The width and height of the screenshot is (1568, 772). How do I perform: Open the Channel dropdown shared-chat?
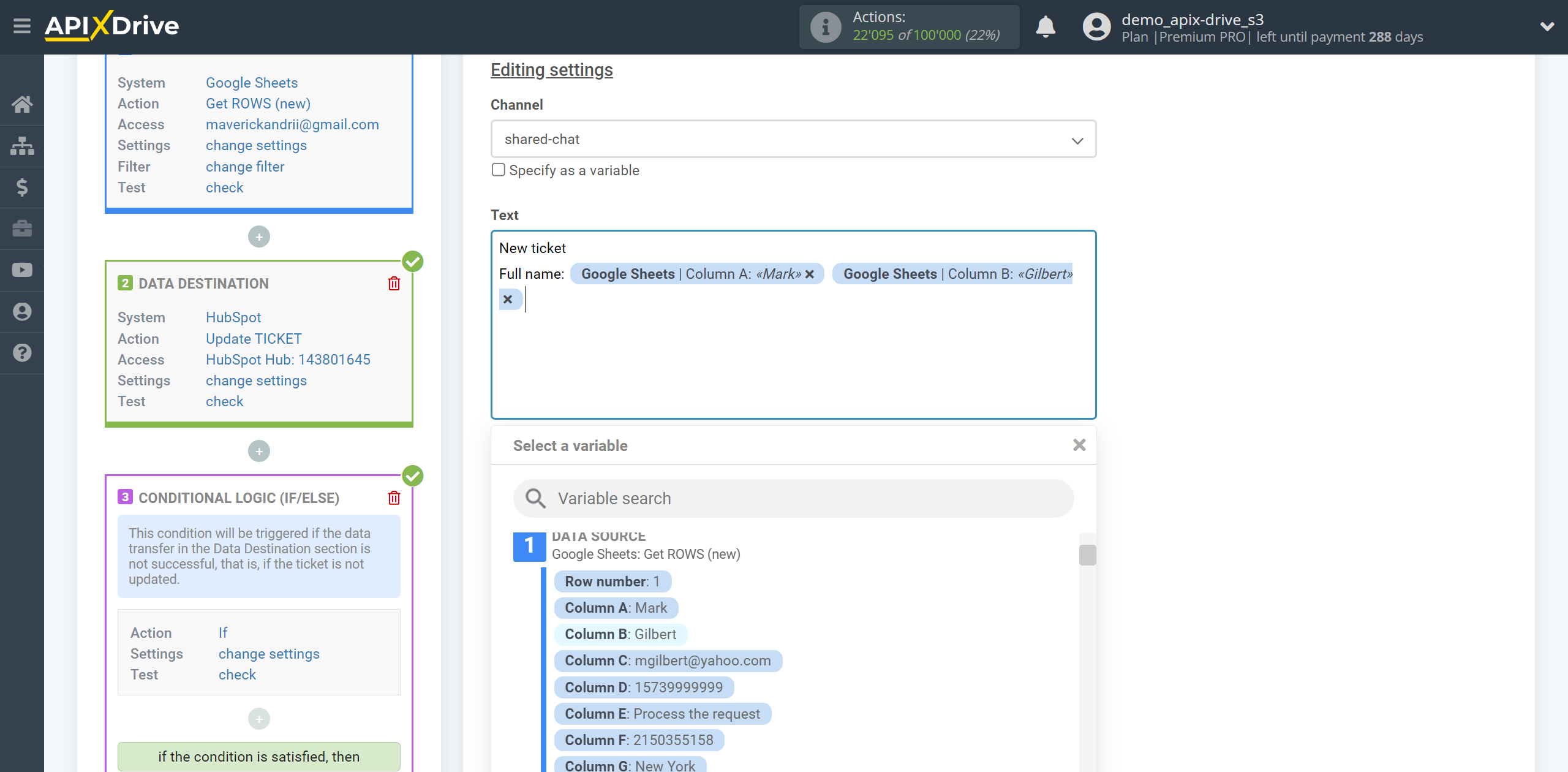[793, 139]
